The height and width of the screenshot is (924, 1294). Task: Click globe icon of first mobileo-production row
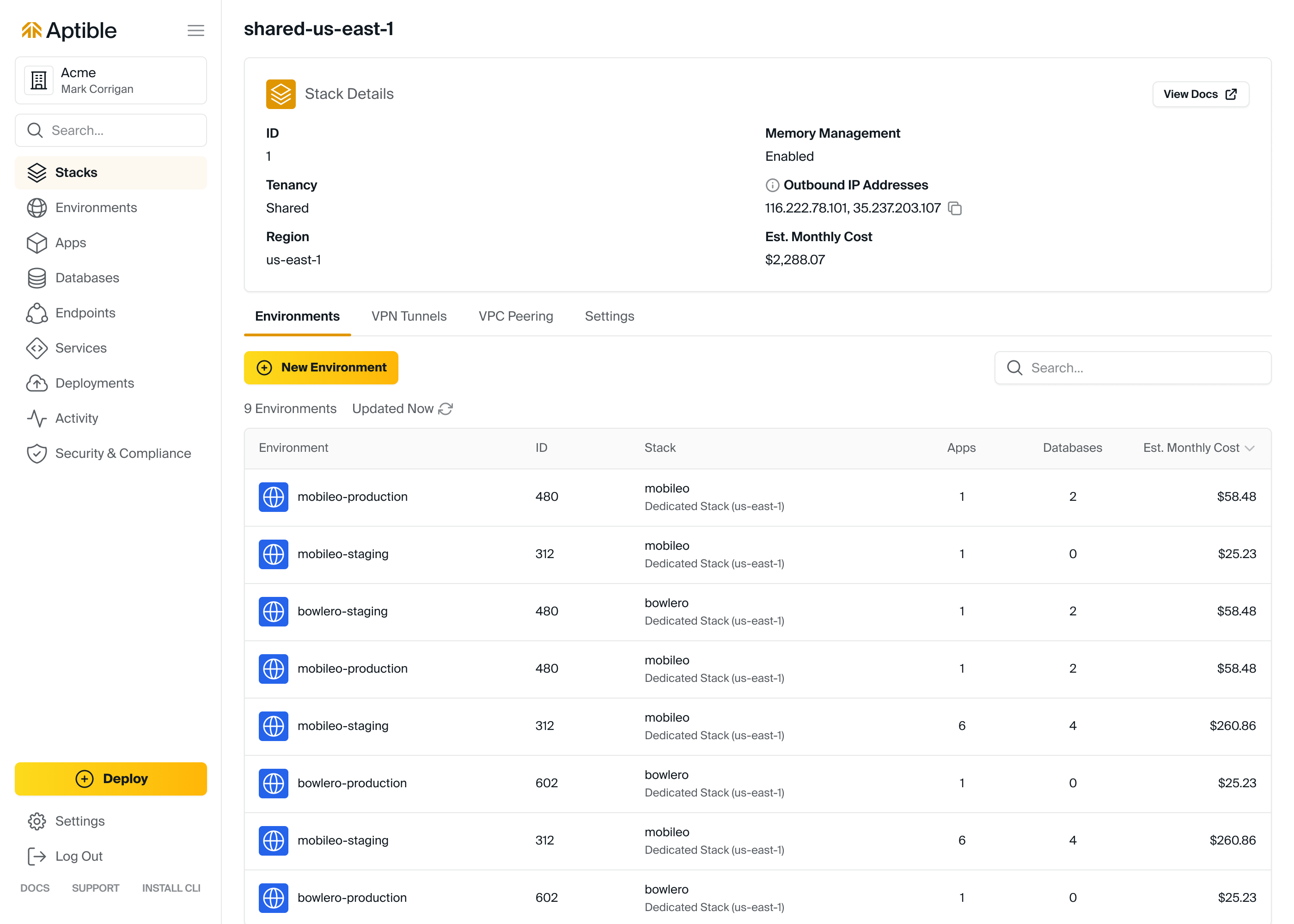point(274,497)
